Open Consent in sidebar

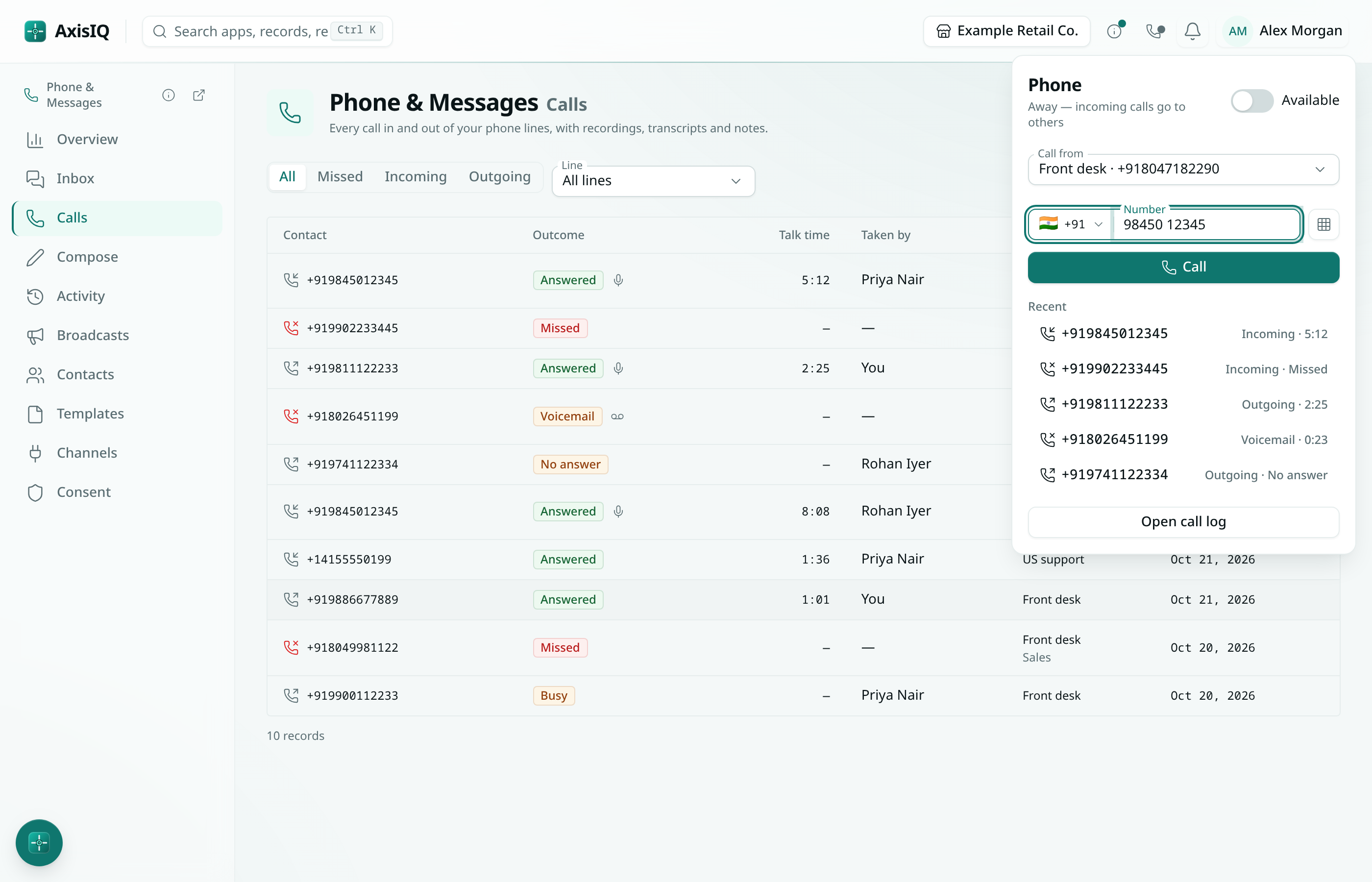(117, 492)
